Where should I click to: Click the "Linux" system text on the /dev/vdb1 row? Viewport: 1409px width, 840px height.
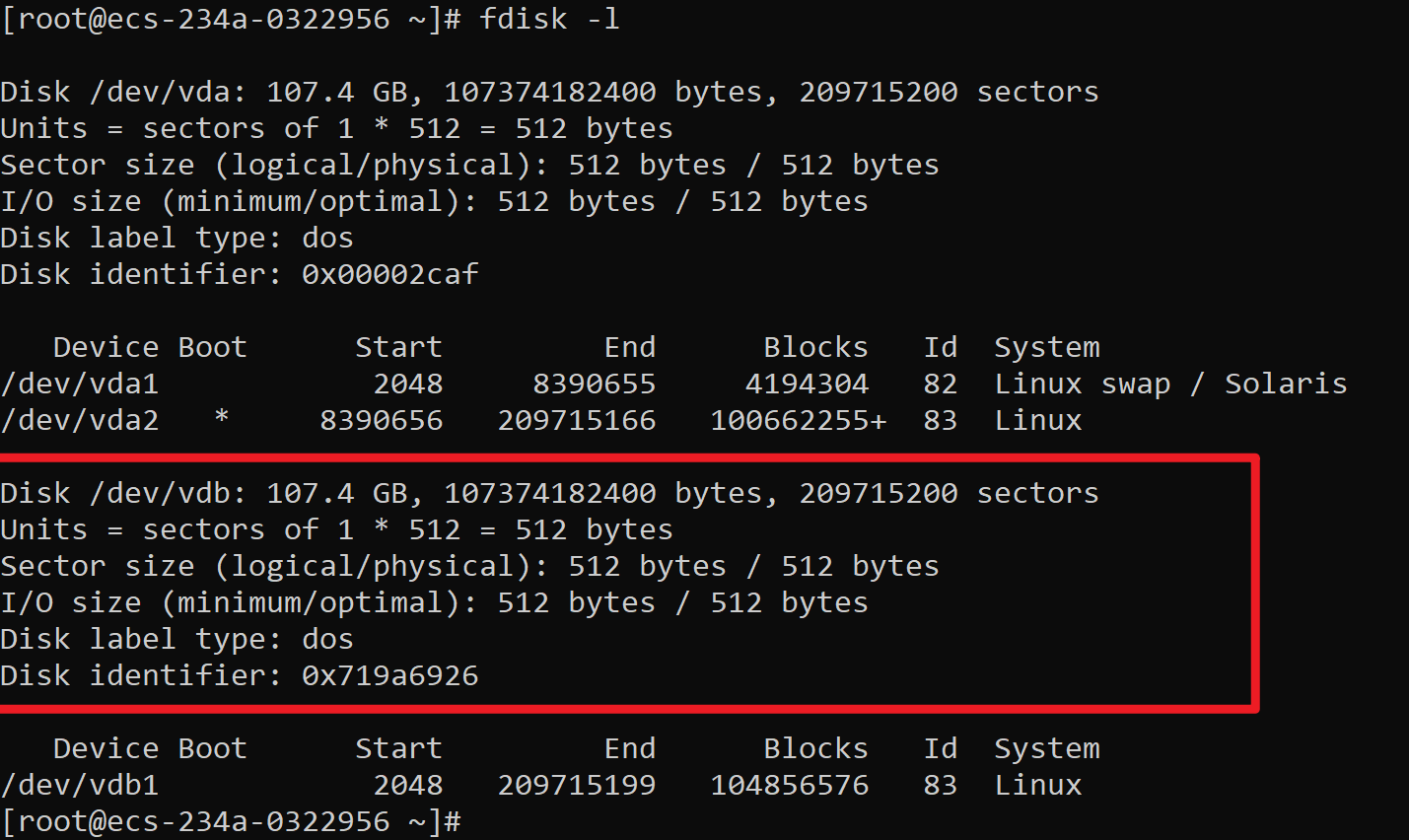[1038, 785]
